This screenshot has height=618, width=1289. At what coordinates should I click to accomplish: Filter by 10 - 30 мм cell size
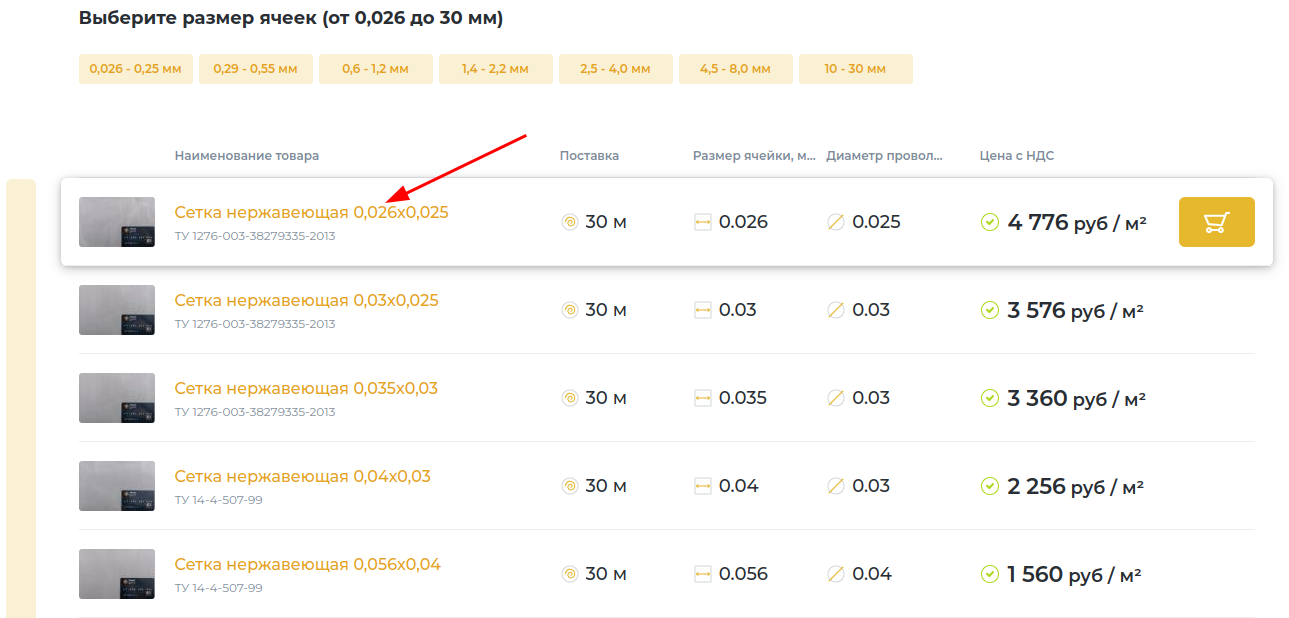[x=855, y=69]
